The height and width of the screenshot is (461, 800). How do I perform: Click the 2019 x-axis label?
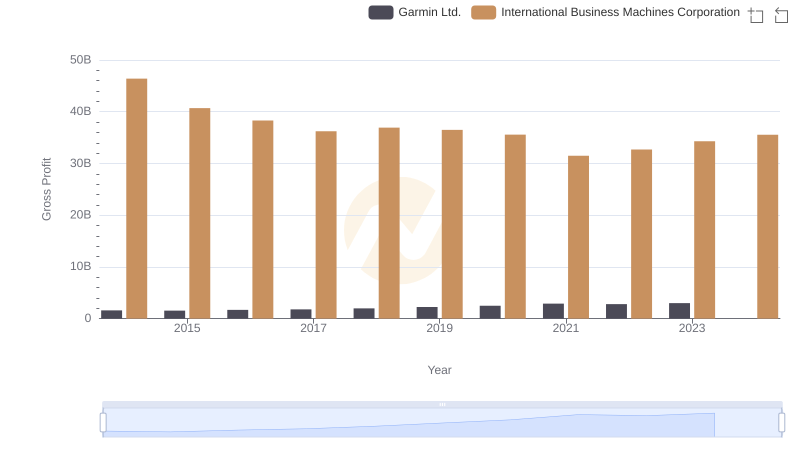pyautogui.click(x=439, y=328)
